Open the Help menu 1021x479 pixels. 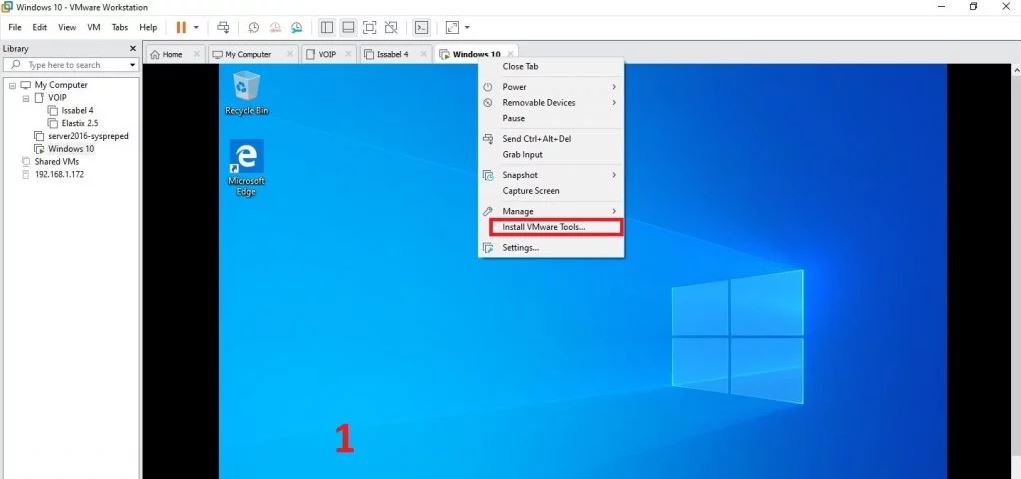[148, 27]
